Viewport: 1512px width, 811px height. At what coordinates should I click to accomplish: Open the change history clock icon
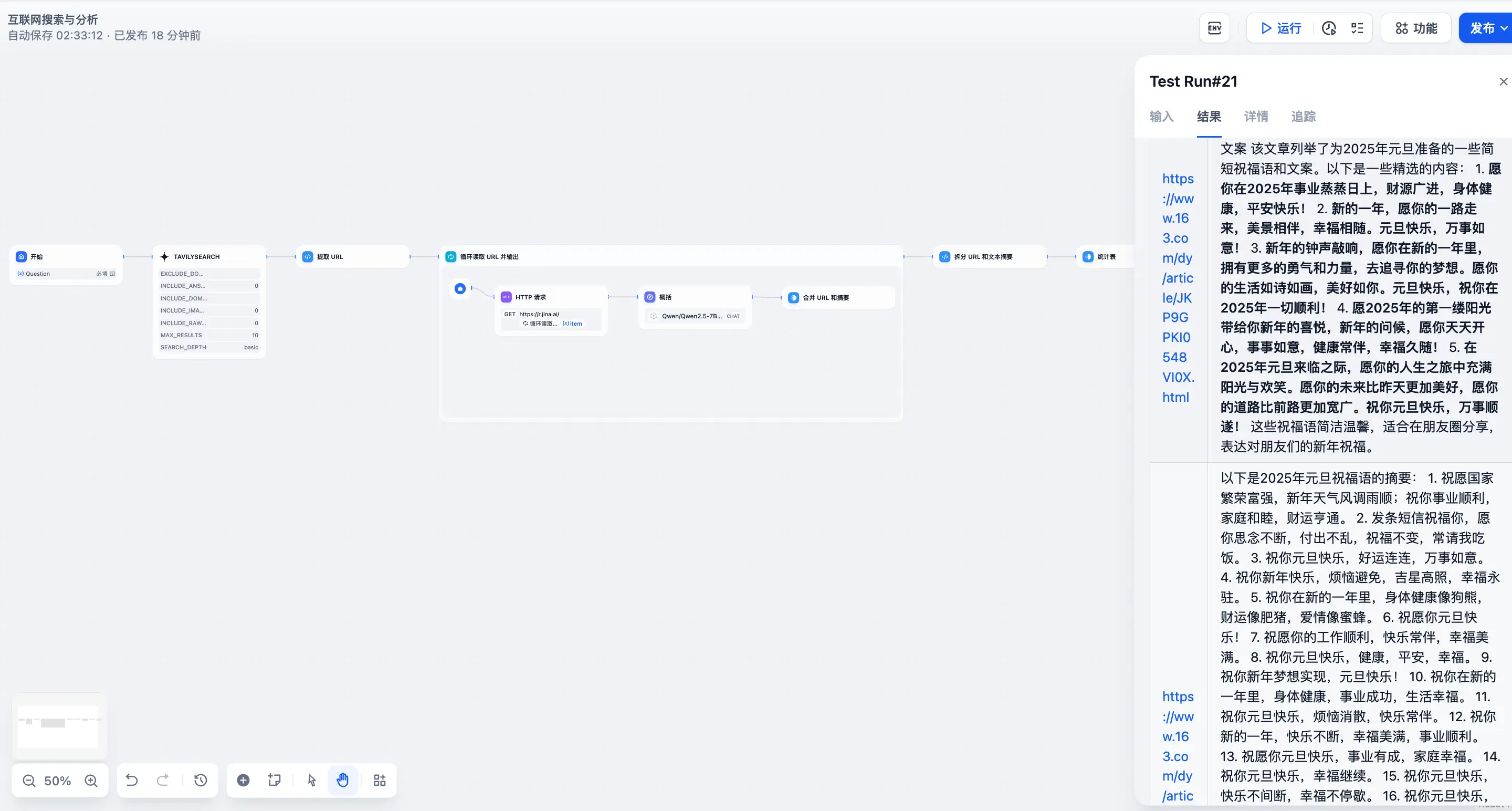click(x=201, y=780)
